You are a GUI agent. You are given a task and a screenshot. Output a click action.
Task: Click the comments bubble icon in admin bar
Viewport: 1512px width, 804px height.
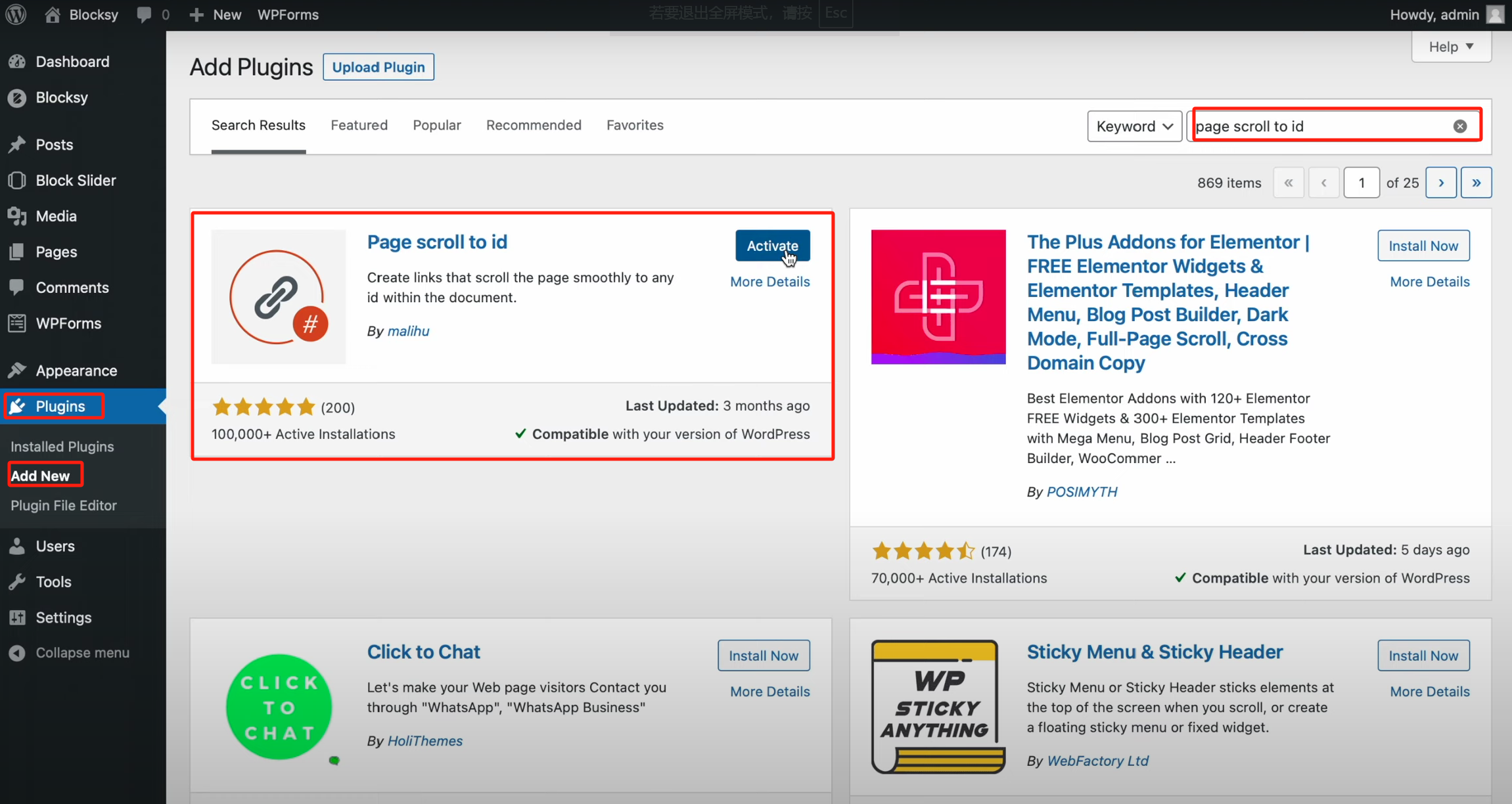point(144,14)
